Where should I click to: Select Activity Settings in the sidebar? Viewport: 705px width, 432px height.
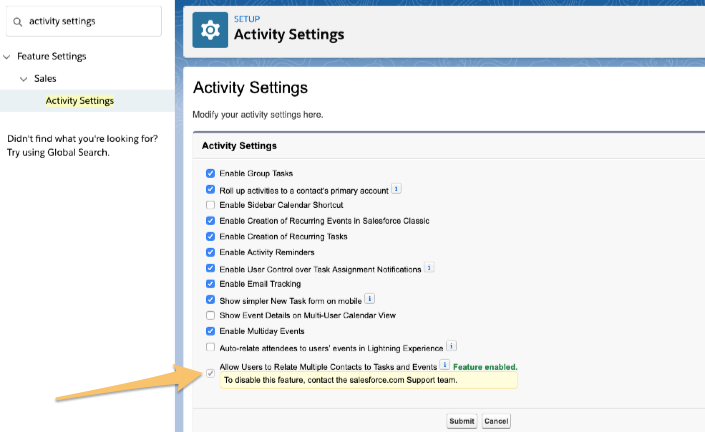[80, 100]
